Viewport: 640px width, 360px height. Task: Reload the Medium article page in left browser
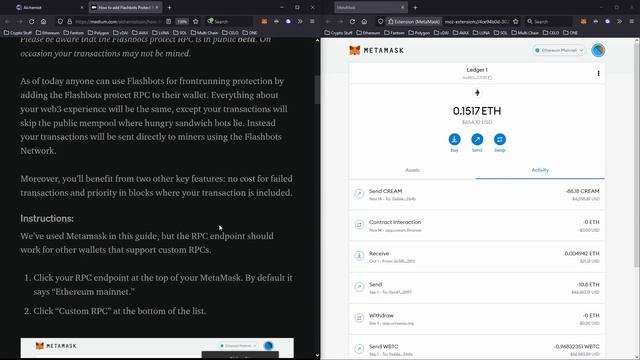(31, 21)
